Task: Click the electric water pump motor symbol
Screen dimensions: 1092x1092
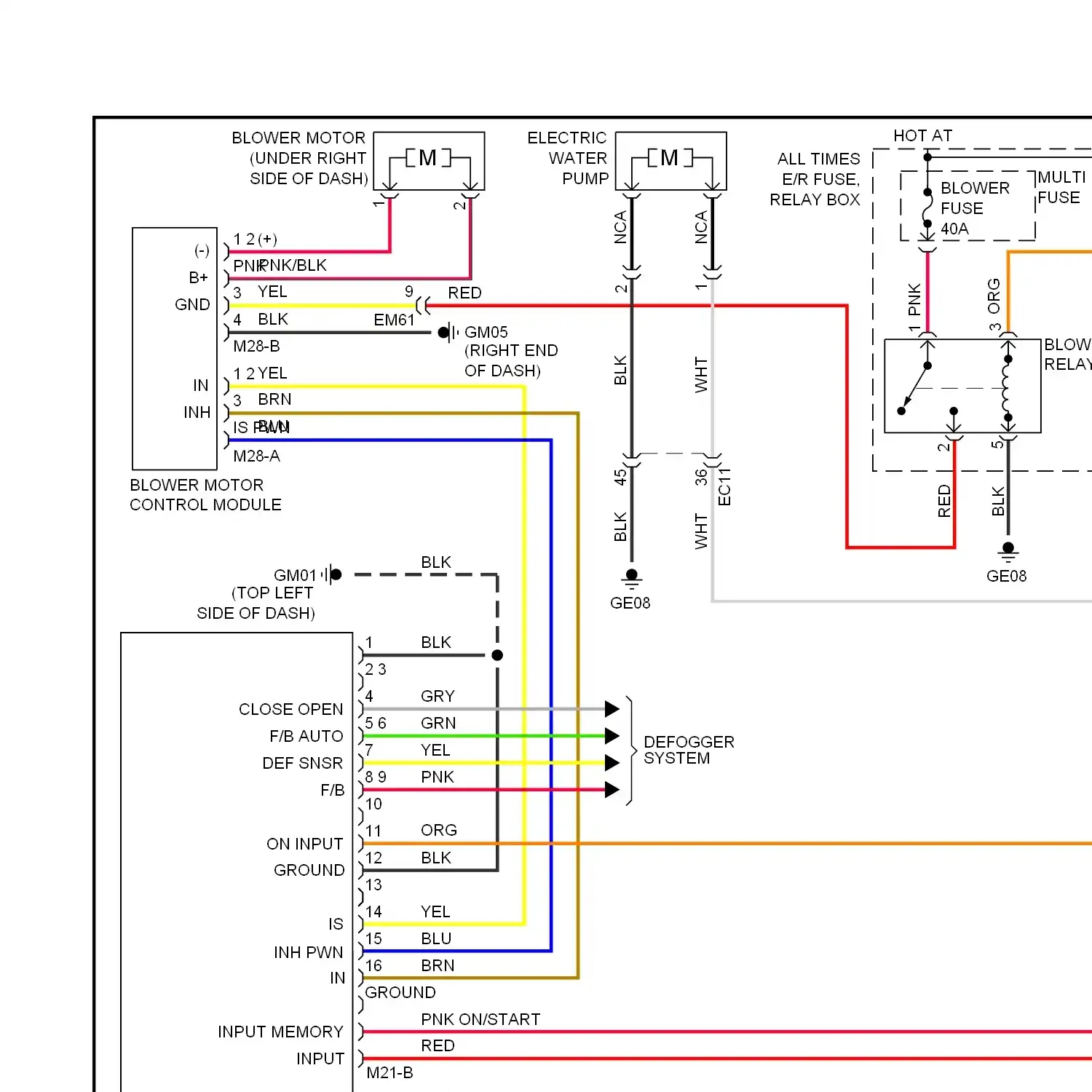Action: [670, 158]
